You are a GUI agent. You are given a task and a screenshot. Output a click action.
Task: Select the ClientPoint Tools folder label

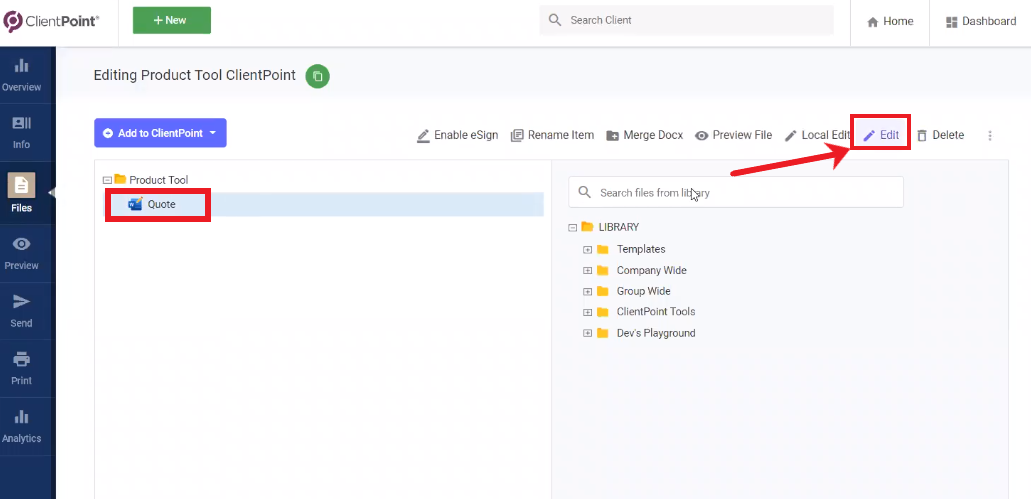click(656, 312)
